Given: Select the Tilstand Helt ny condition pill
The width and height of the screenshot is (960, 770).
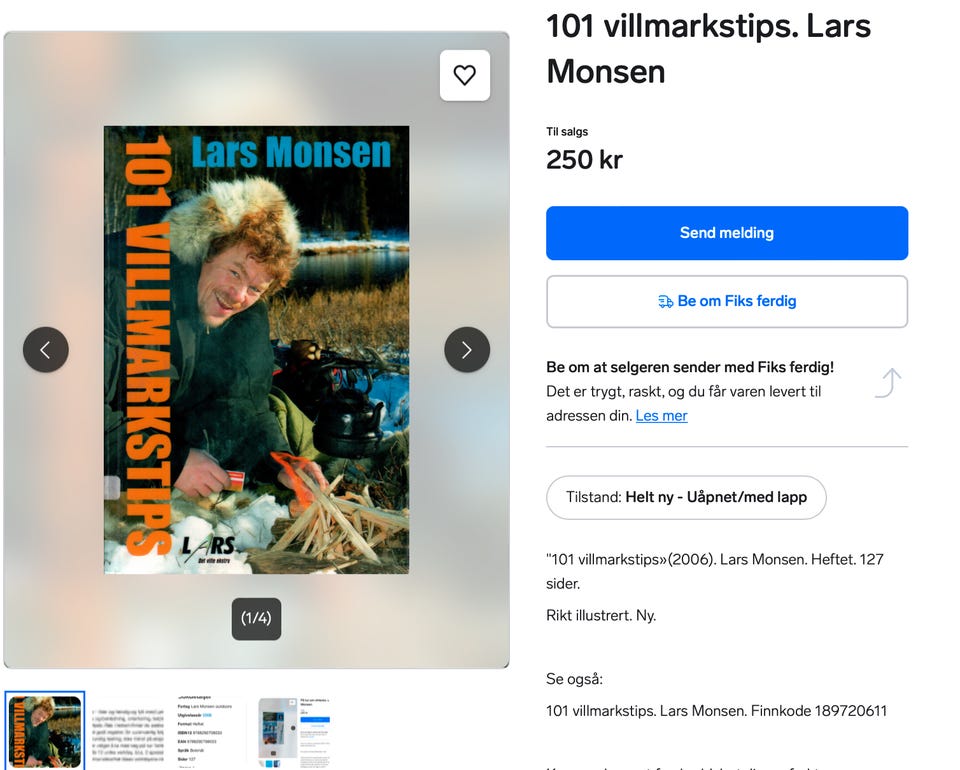Looking at the screenshot, I should click(686, 497).
